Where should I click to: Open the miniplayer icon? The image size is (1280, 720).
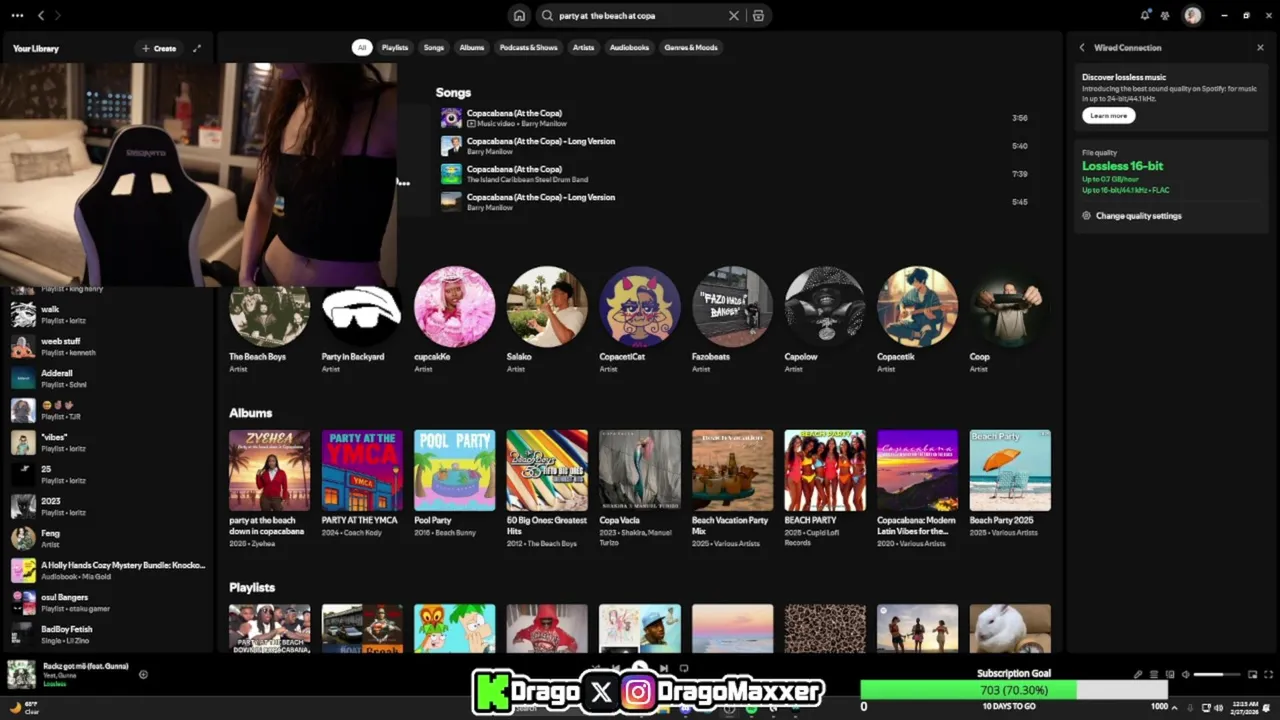pos(1252,674)
